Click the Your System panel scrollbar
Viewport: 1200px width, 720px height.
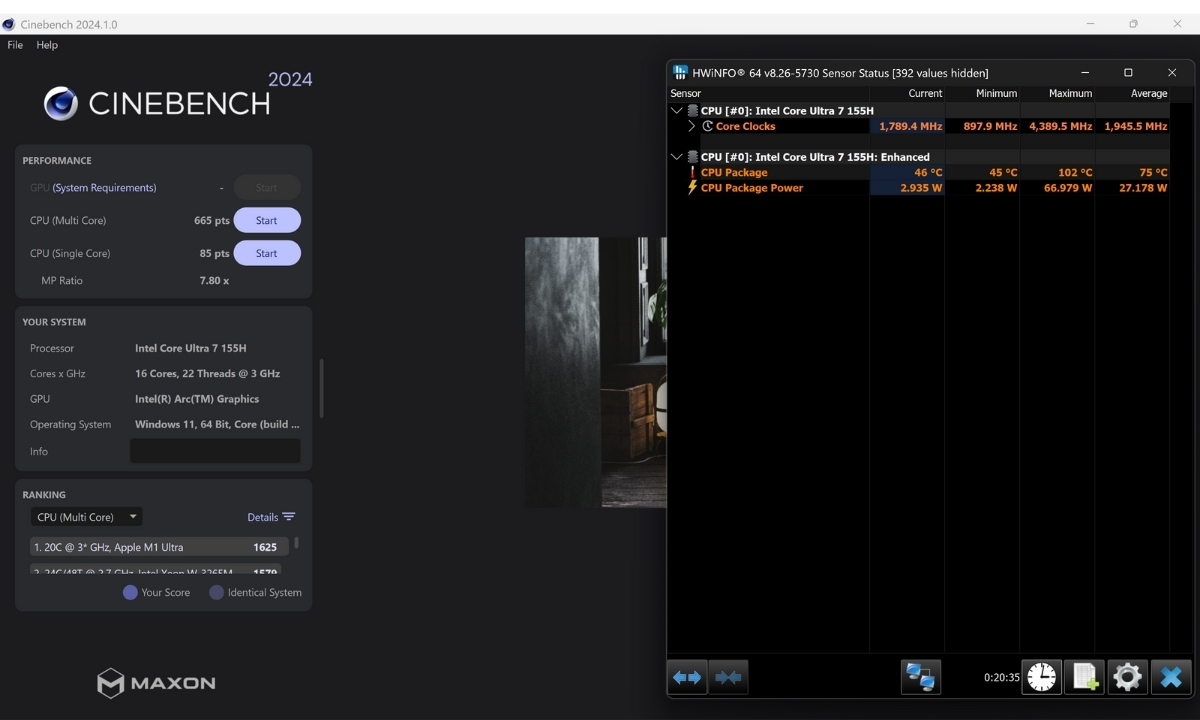click(321, 388)
